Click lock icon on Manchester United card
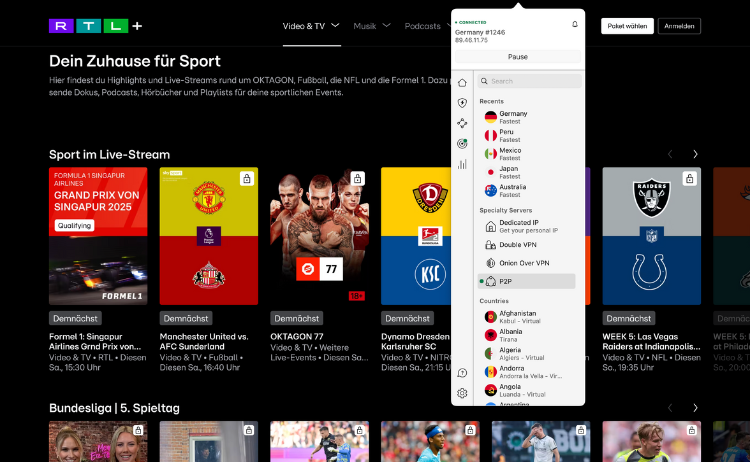 pyautogui.click(x=247, y=179)
